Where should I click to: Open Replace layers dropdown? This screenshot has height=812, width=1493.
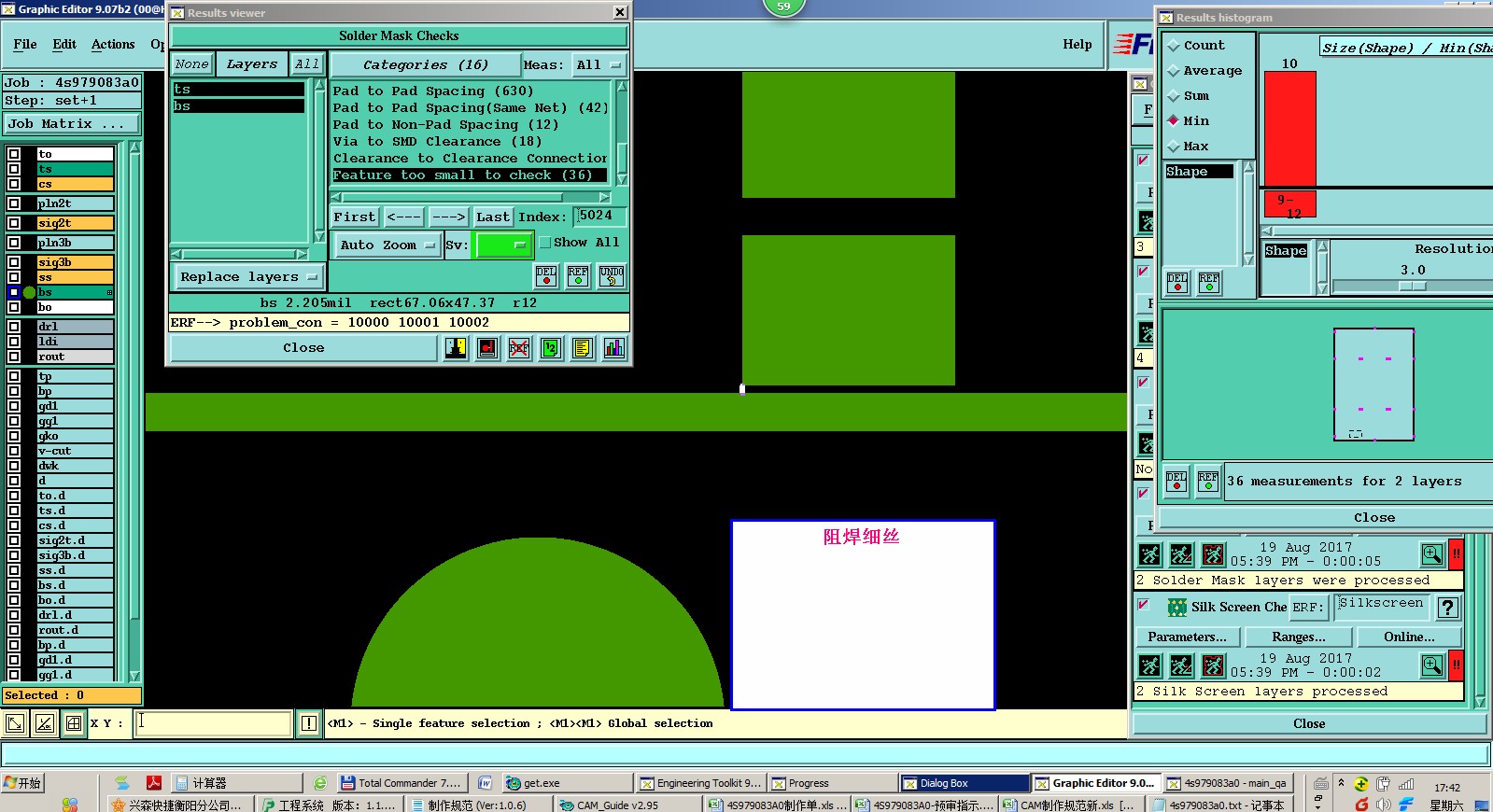(247, 277)
